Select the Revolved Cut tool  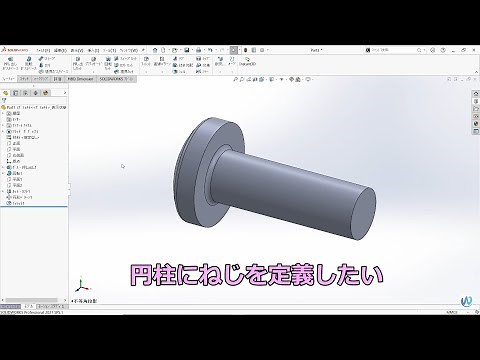coord(108,64)
